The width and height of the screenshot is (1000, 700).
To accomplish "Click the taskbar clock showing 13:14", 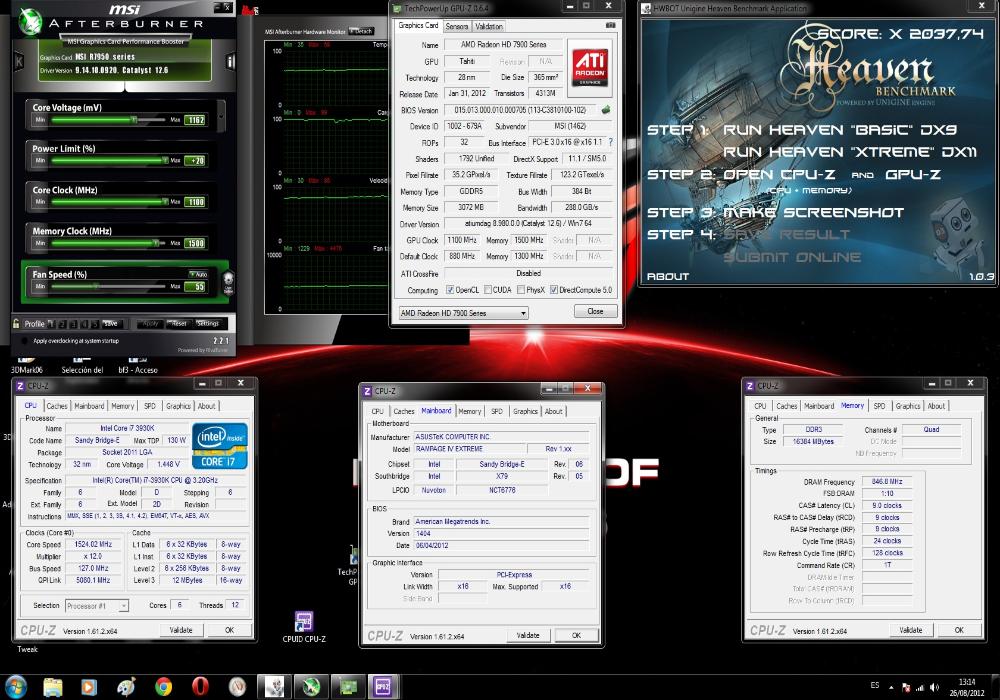I will click(966, 687).
